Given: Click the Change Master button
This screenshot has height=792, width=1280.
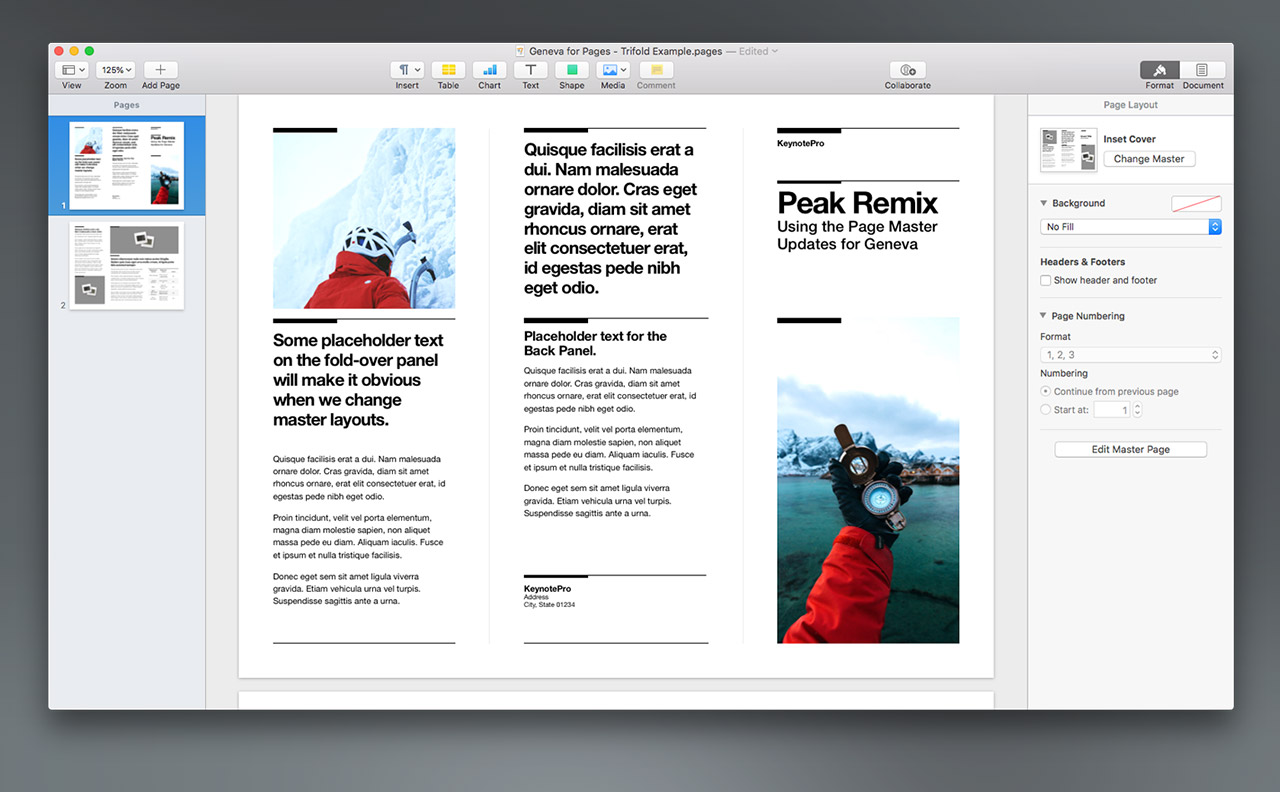Looking at the screenshot, I should pyautogui.click(x=1149, y=159).
